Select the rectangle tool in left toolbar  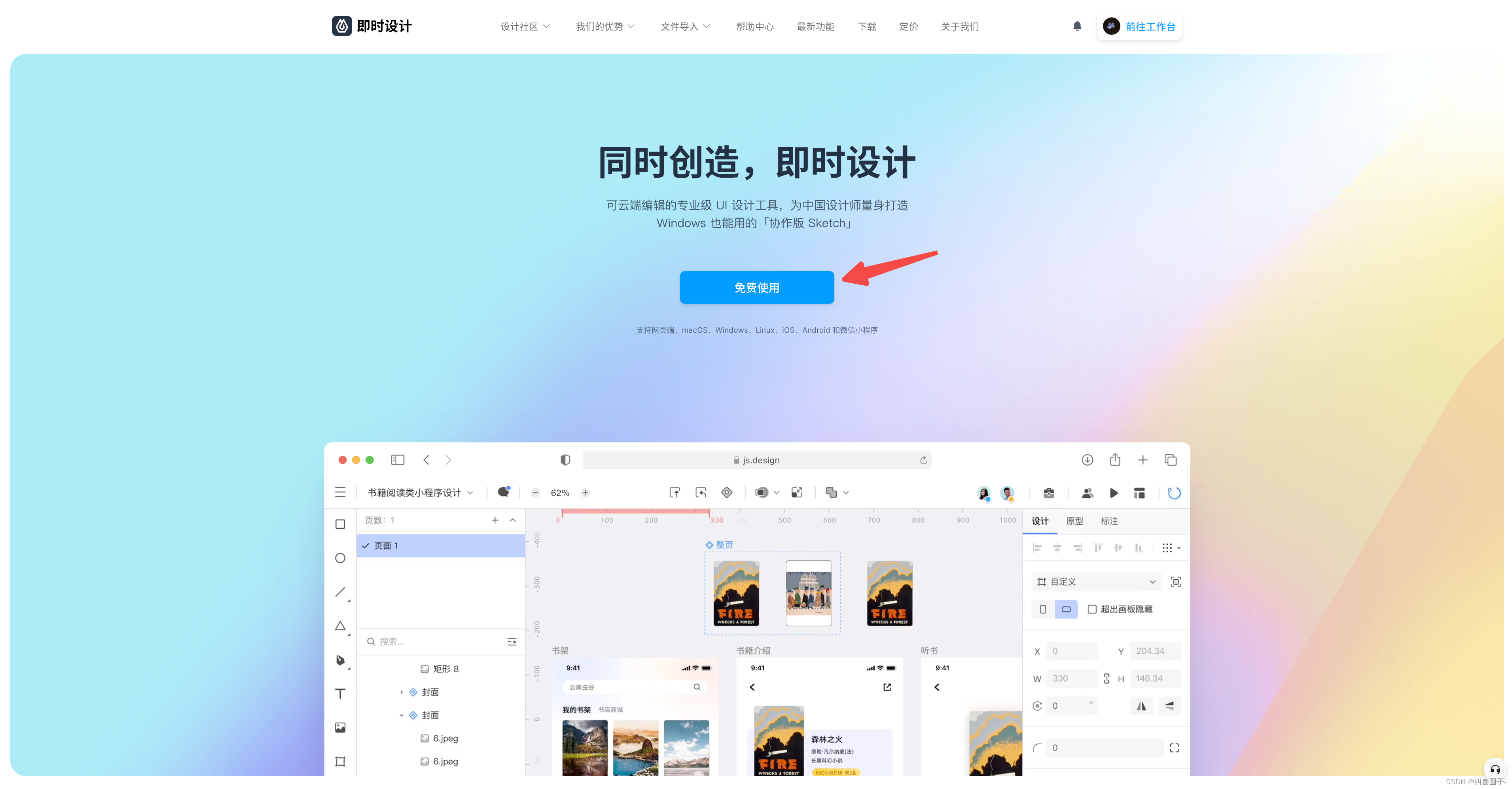(x=340, y=523)
